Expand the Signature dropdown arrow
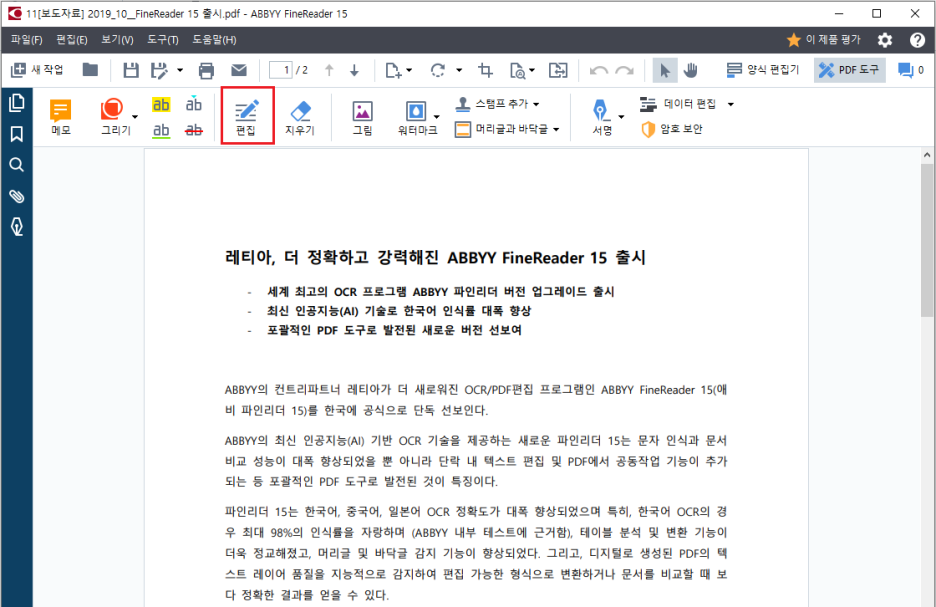Viewport: 936px width, 607px height. pos(621,117)
